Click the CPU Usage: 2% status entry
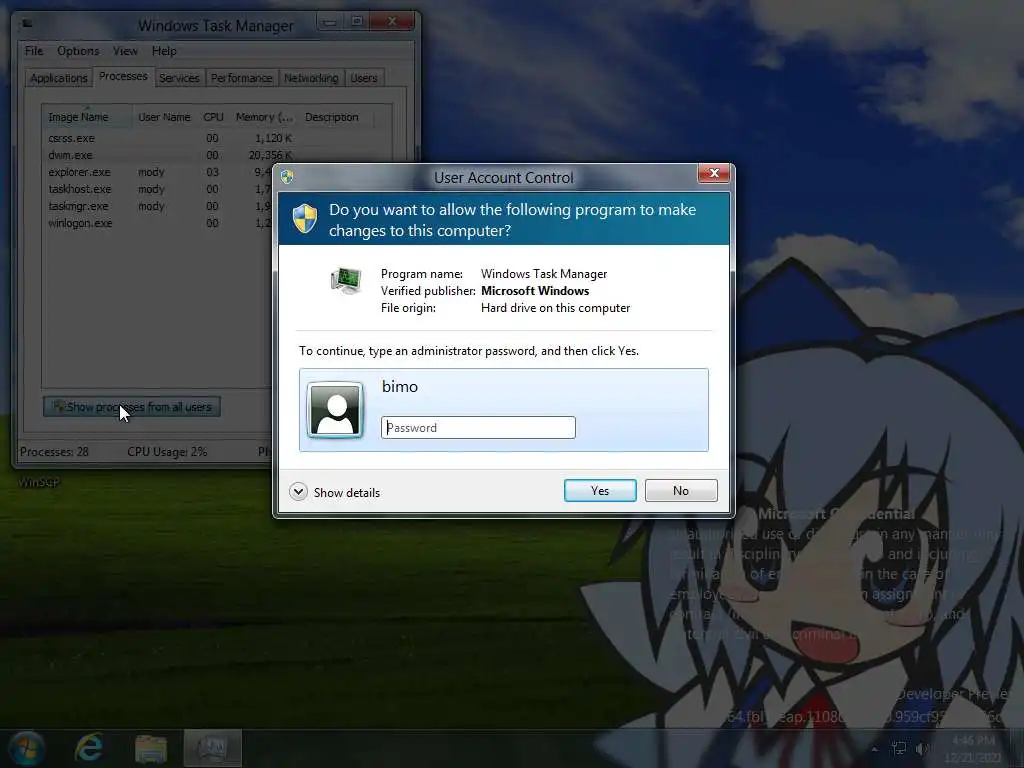The image size is (1024, 768). (x=167, y=452)
